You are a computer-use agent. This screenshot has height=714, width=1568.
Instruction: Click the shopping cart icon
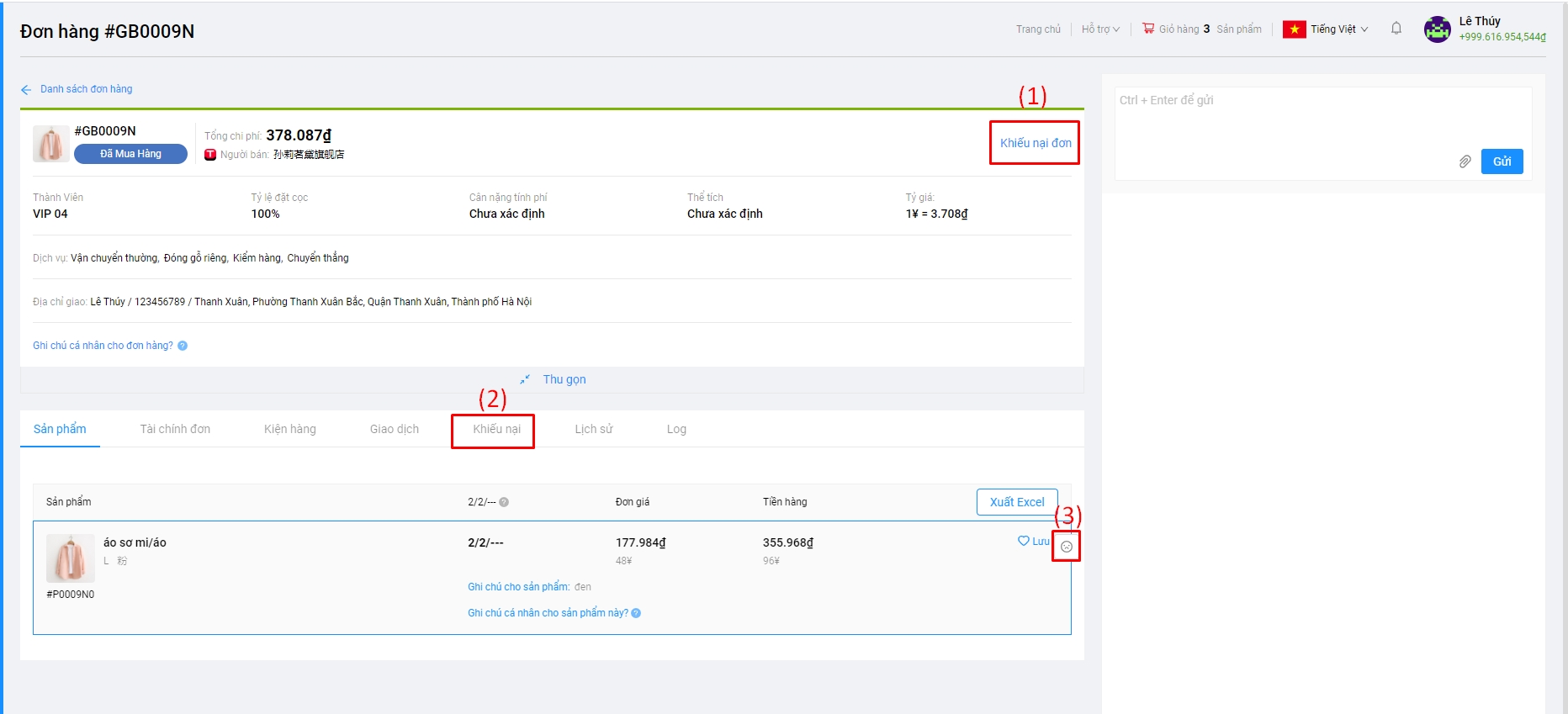point(1148,29)
